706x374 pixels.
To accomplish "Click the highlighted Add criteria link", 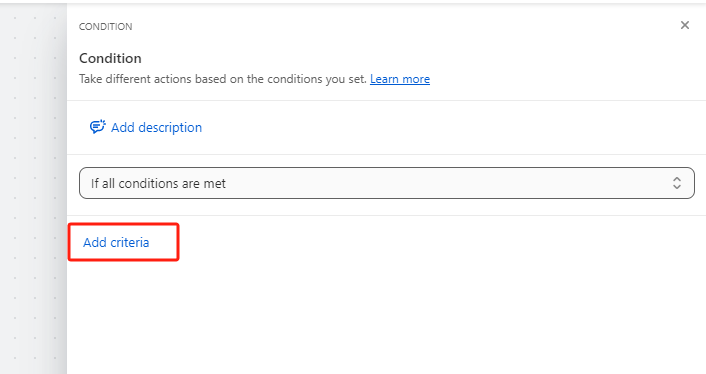I will tap(116, 242).
